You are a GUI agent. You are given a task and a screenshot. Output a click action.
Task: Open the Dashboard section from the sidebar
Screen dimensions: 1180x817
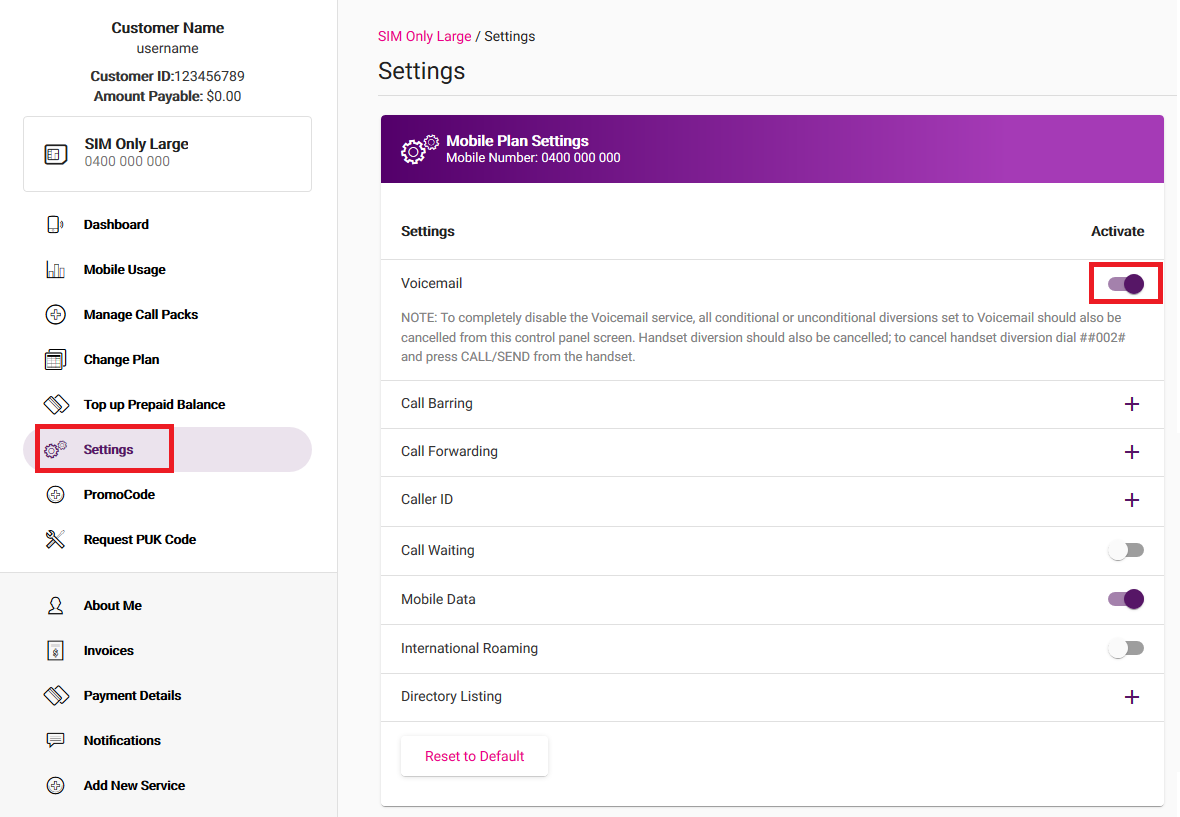click(x=57, y=224)
